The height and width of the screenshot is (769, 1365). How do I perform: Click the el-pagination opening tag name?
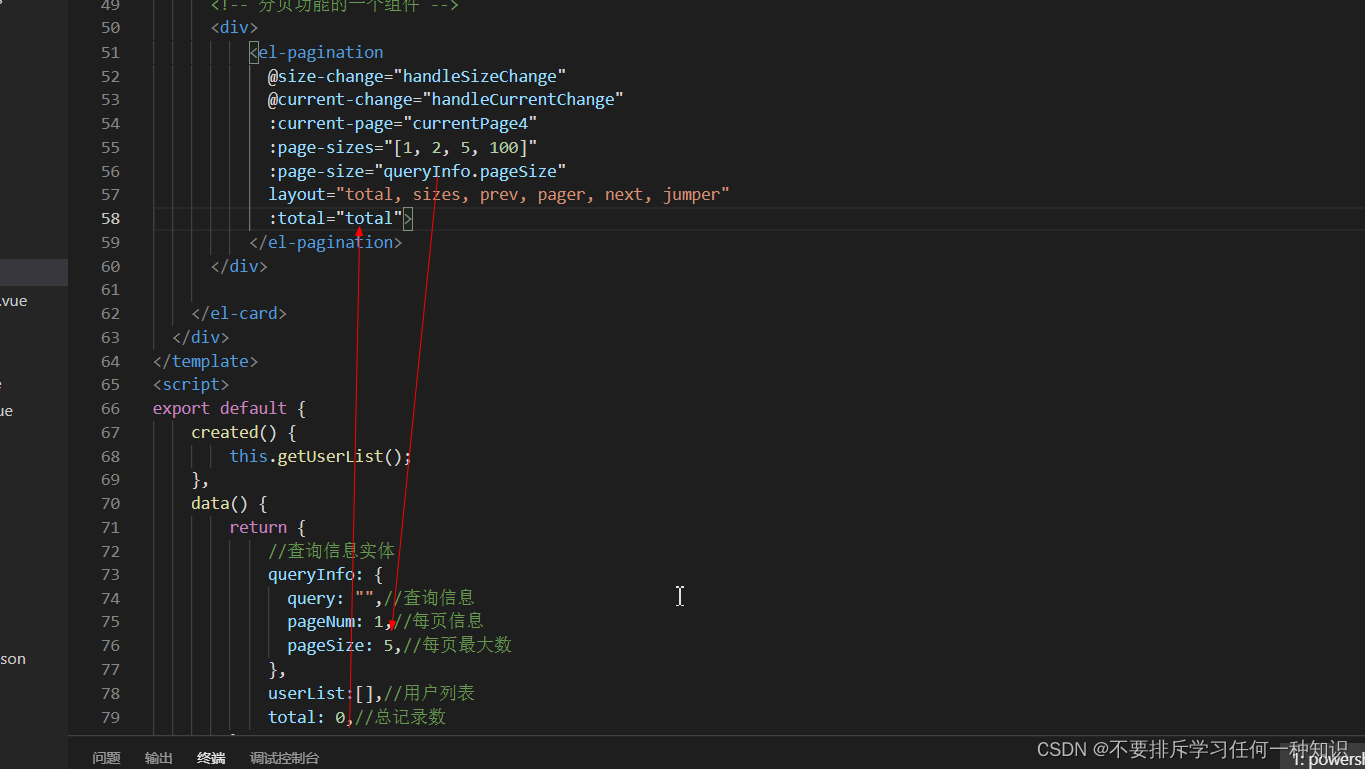tap(321, 52)
